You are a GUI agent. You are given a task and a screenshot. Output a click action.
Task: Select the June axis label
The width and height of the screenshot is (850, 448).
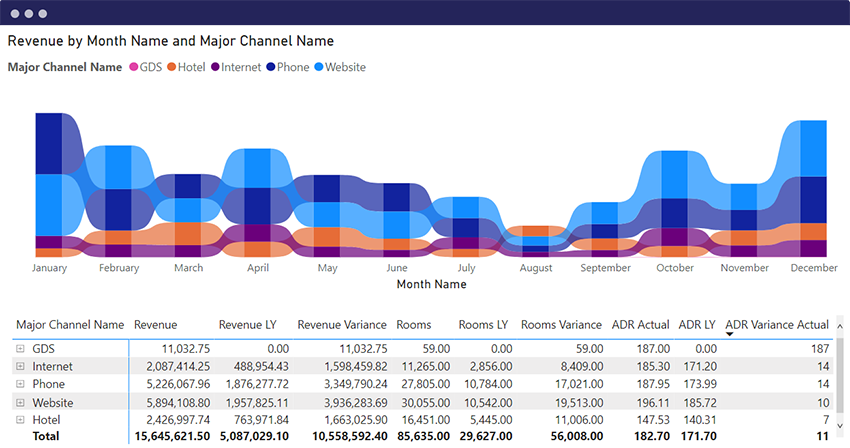pos(397,268)
